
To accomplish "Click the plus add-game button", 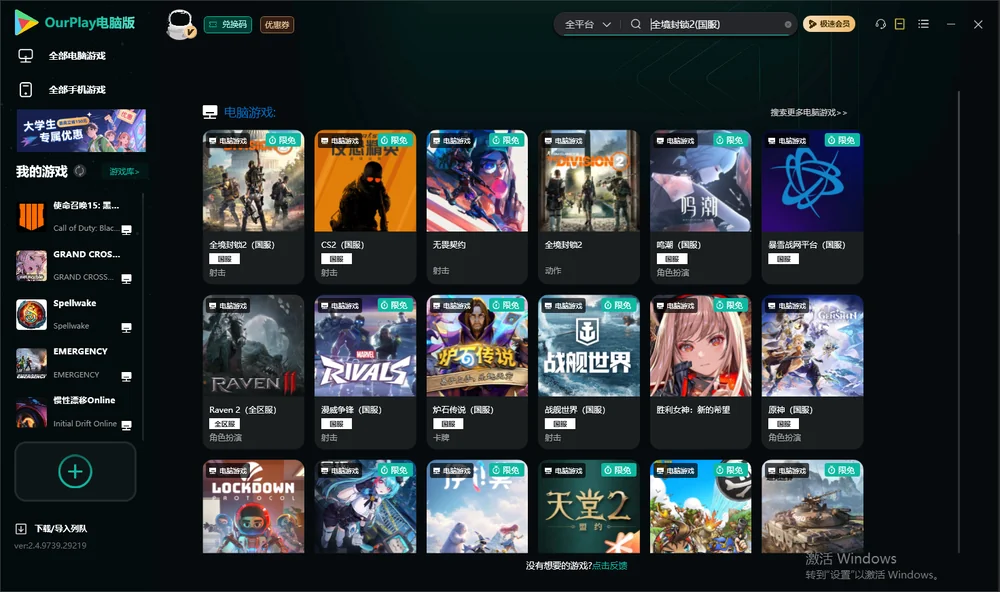I will [x=75, y=471].
